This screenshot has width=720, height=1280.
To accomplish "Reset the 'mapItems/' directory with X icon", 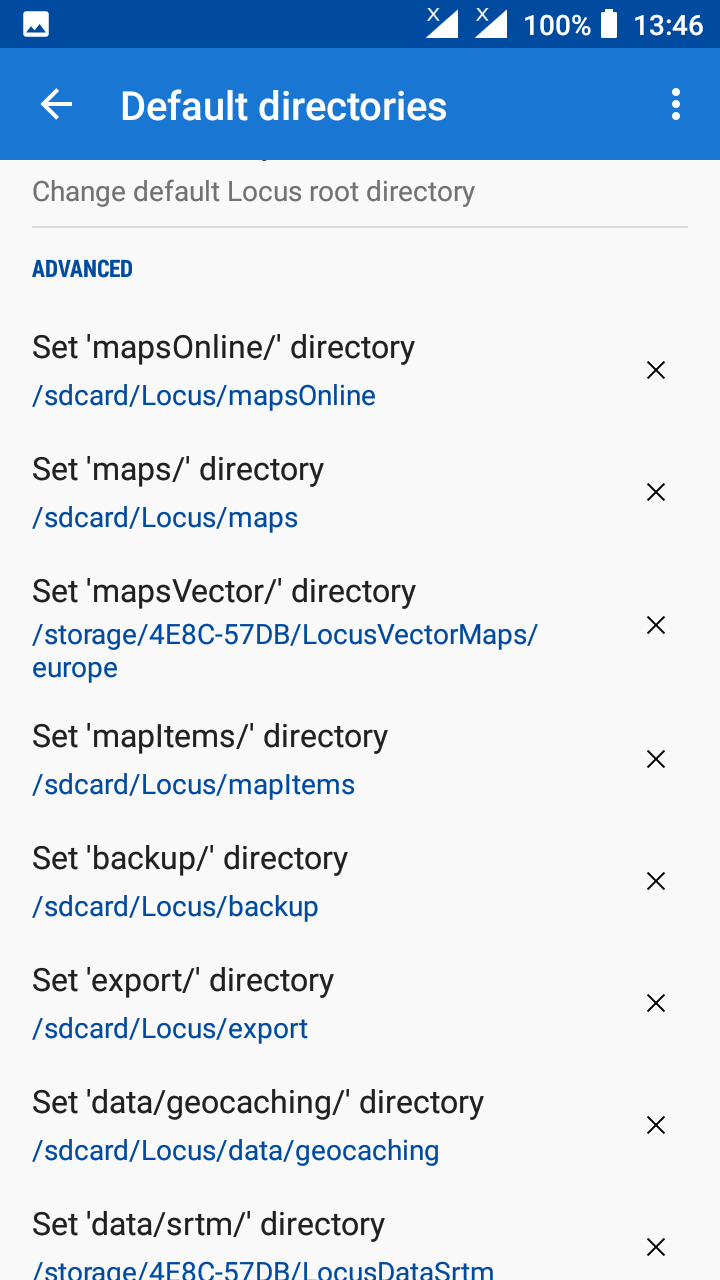I will click(x=656, y=760).
